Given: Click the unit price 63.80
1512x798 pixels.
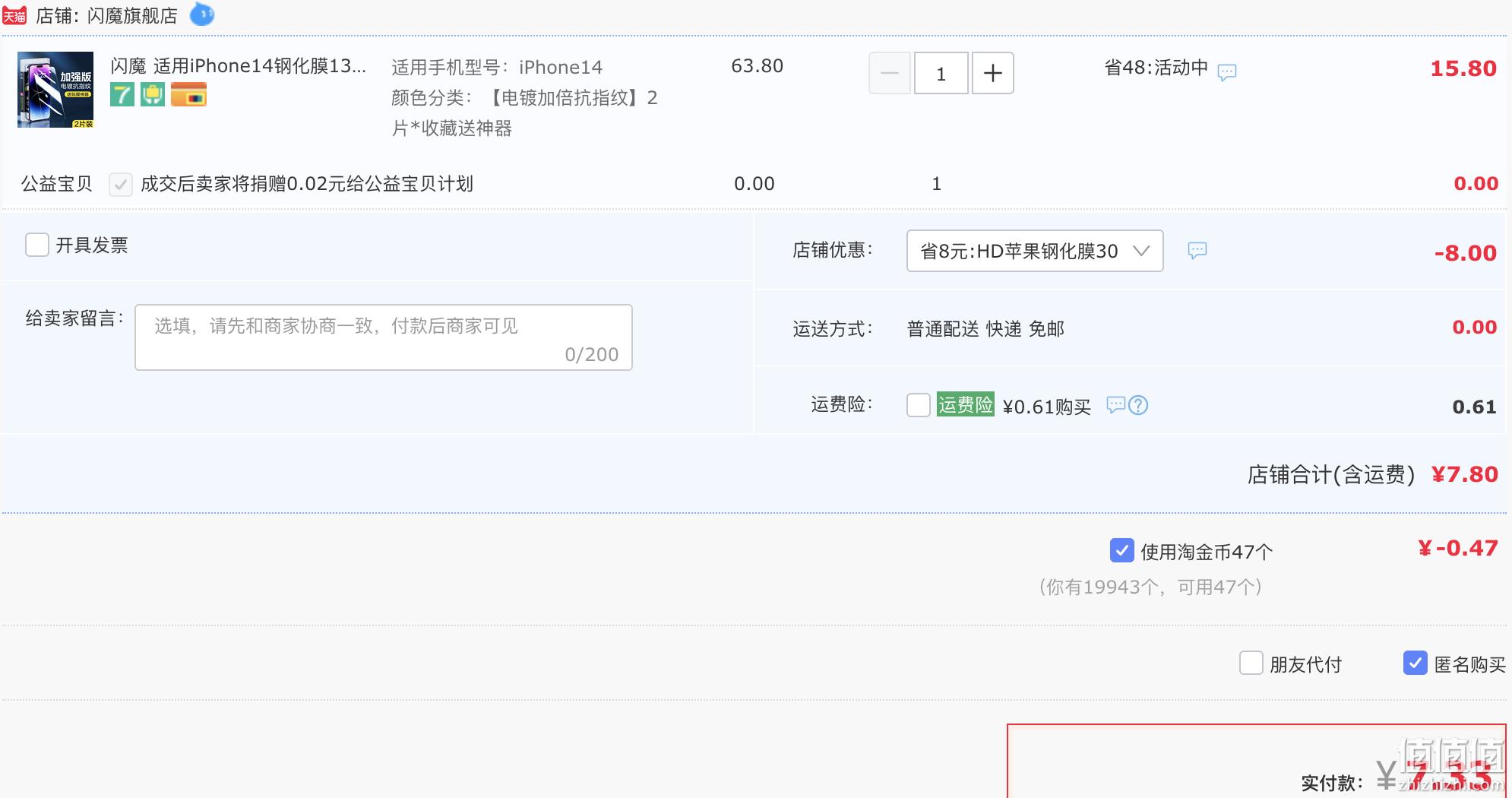Looking at the screenshot, I should pyautogui.click(x=757, y=66).
